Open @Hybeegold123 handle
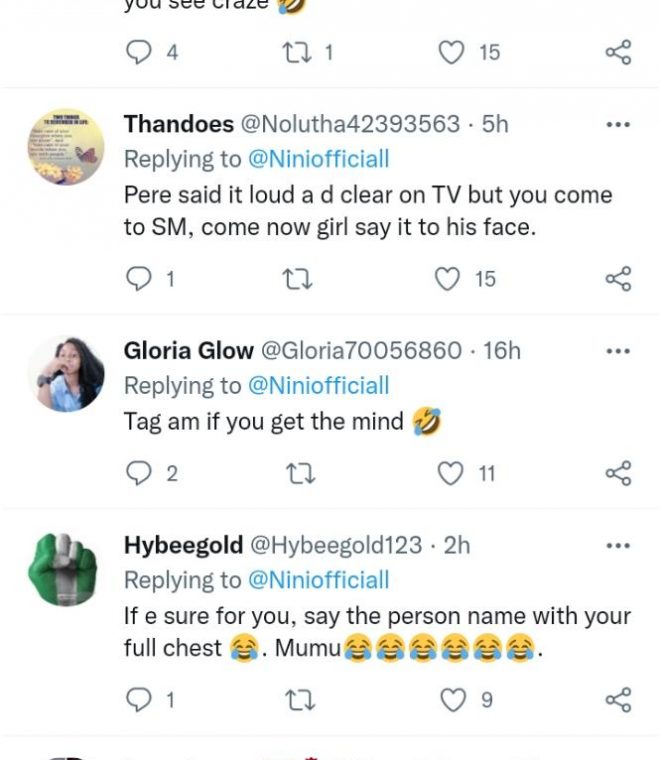Viewport: 660px width, 760px height. pyautogui.click(x=335, y=545)
